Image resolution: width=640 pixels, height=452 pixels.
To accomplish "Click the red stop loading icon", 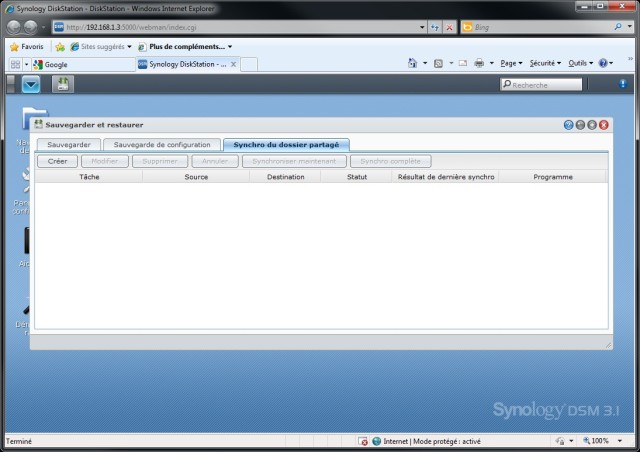I will point(449,27).
